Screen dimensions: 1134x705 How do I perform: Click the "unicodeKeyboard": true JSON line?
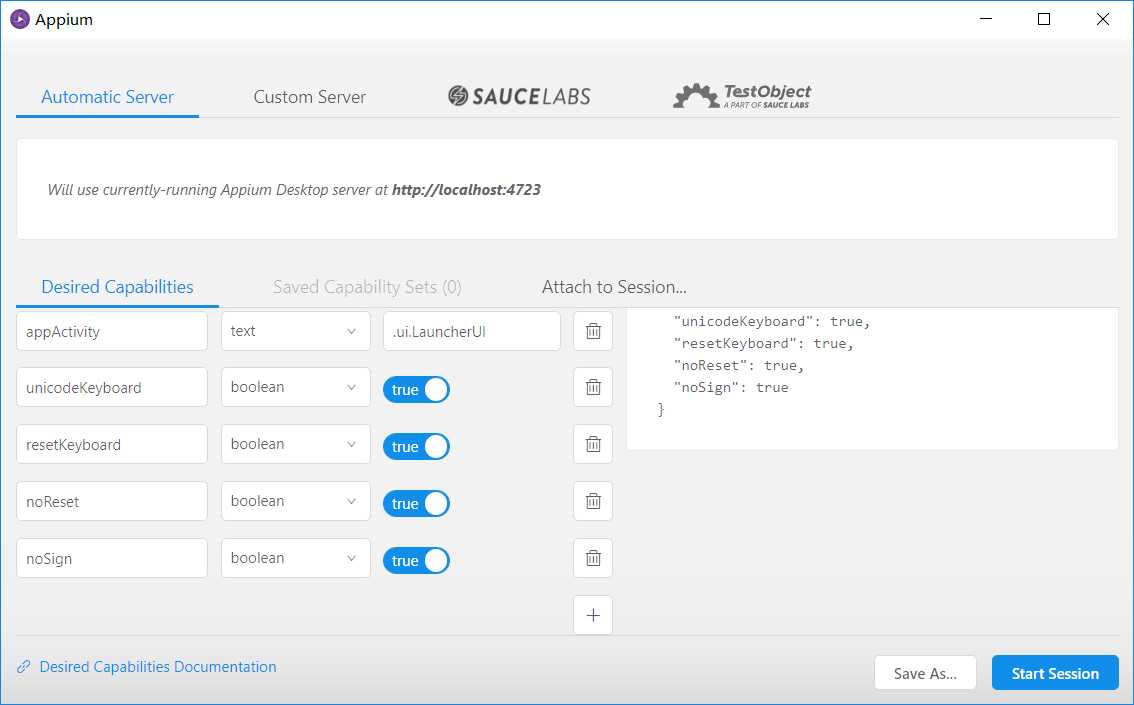[x=772, y=322]
